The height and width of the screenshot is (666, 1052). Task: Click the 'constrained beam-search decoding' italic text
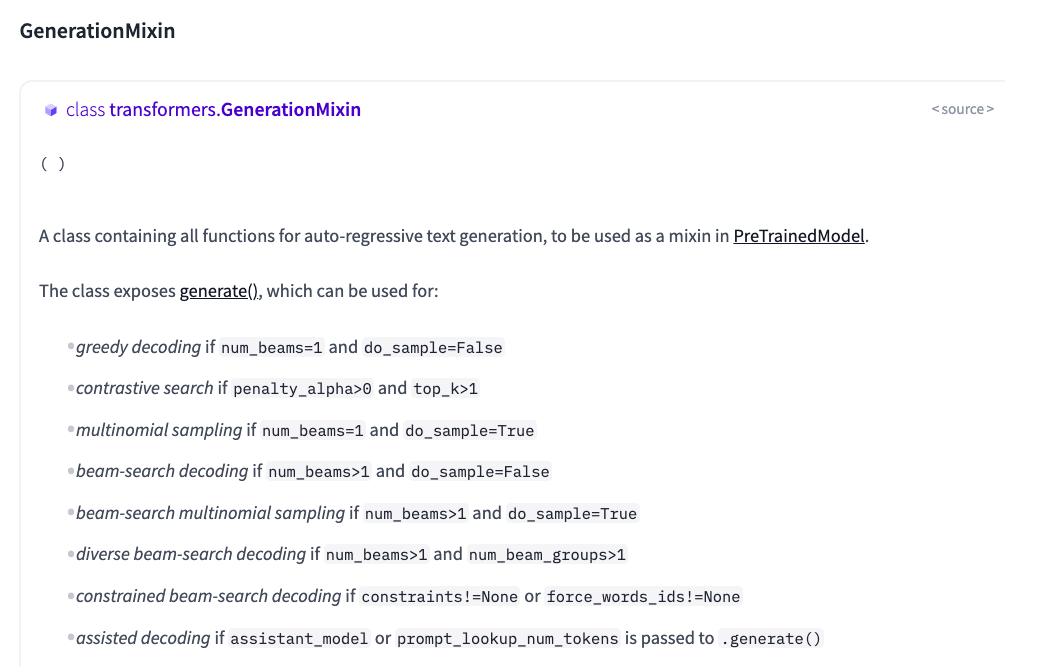tap(209, 596)
